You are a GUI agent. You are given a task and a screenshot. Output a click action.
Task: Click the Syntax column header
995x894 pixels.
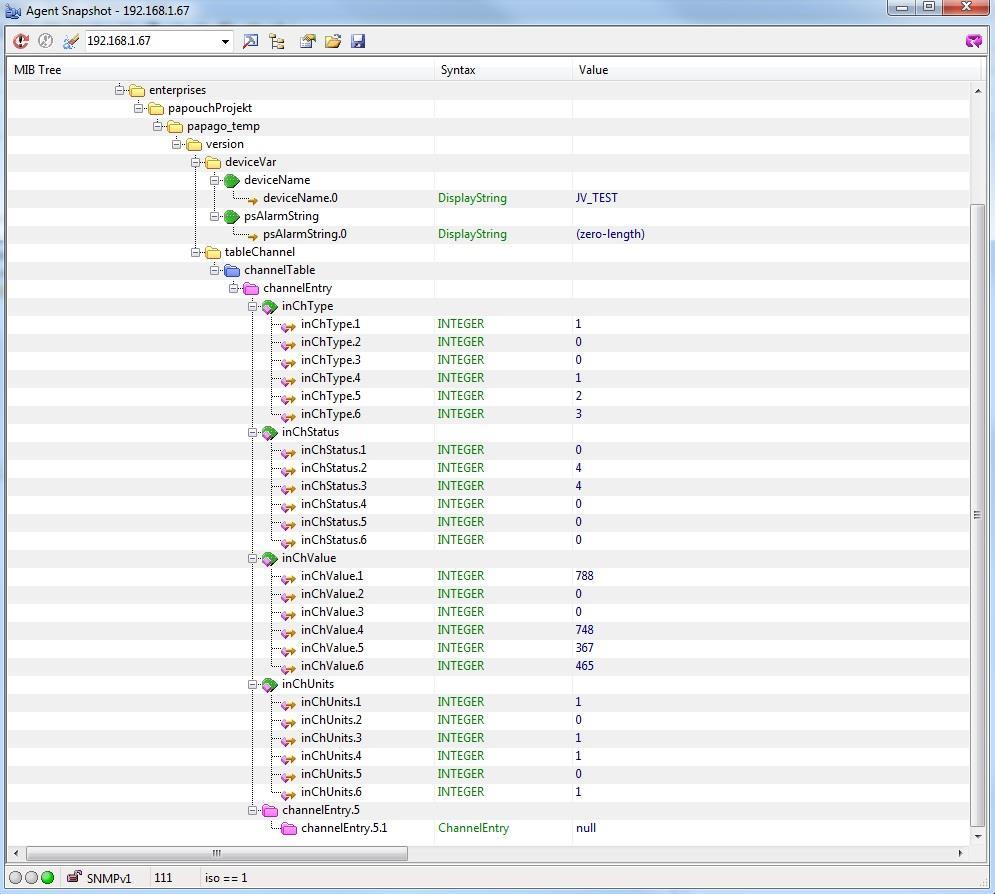[504, 70]
